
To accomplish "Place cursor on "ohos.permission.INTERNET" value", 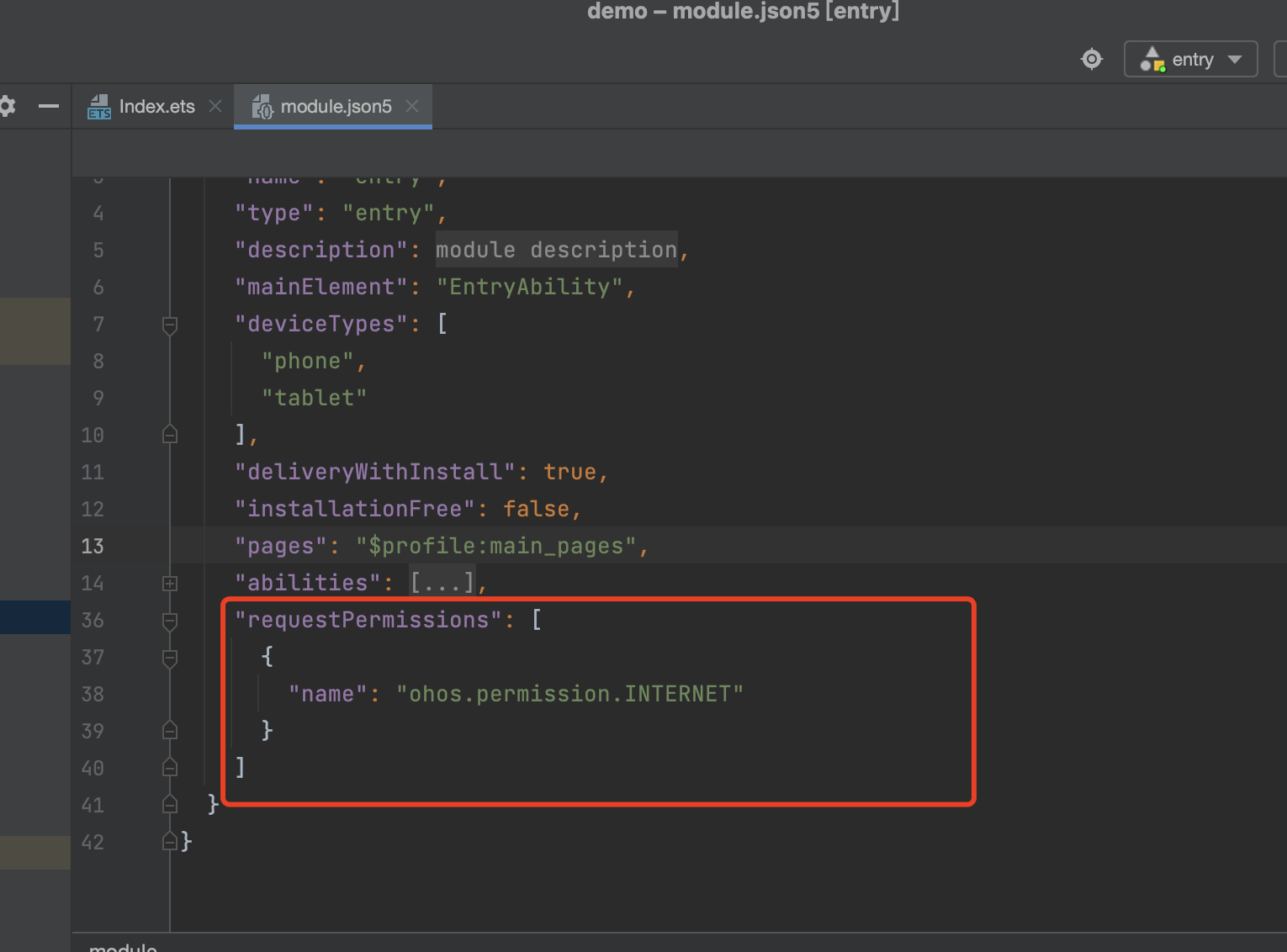I will (x=569, y=694).
